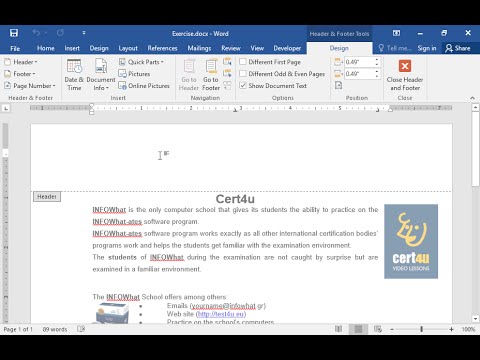The height and width of the screenshot is (360, 480).
Task: Click Insert Alignment Tab icon
Action: [338, 86]
